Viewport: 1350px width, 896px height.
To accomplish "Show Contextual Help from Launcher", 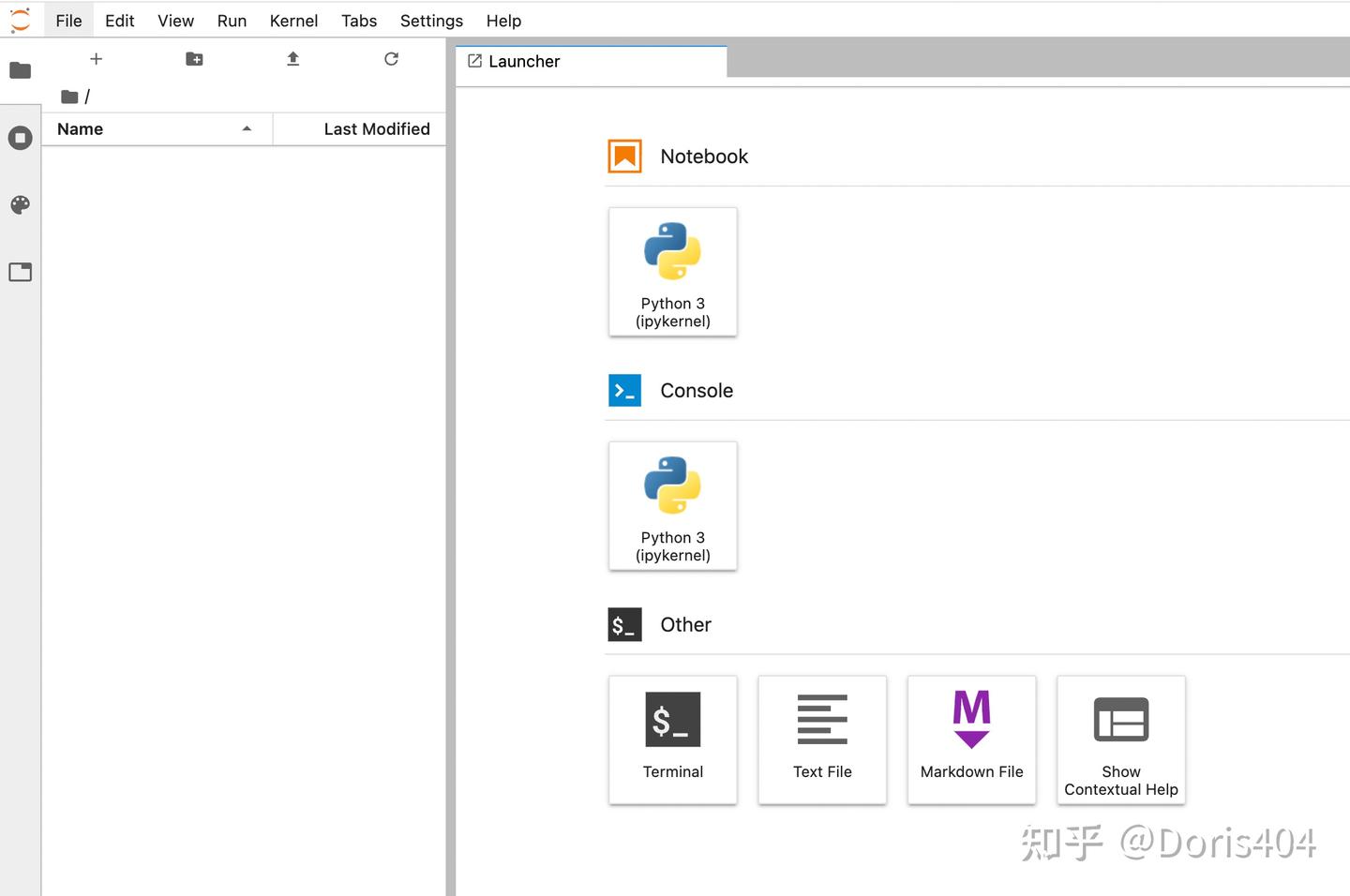I will [1121, 740].
